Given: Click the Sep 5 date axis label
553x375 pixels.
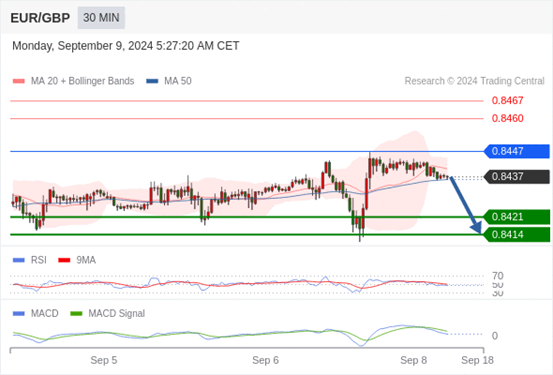Looking at the screenshot, I should click(x=104, y=361).
